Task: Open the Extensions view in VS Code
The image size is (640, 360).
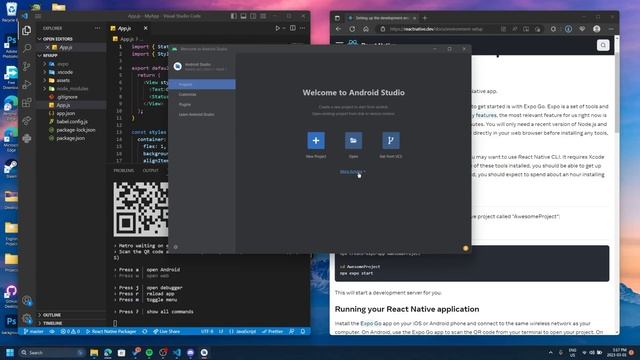Action: [x=27, y=102]
